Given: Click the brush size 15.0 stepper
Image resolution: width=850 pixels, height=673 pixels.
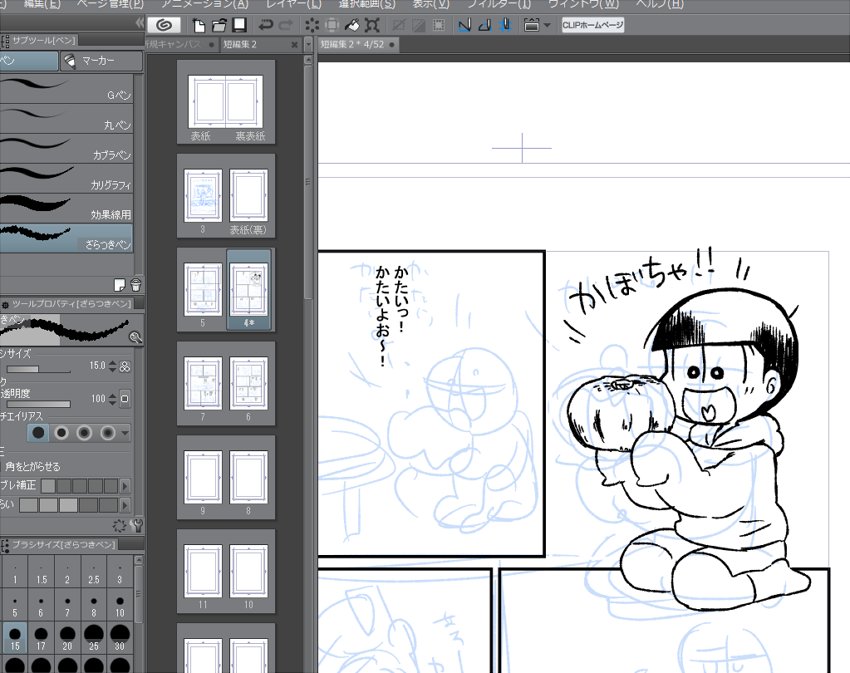Looking at the screenshot, I should pos(112,366).
